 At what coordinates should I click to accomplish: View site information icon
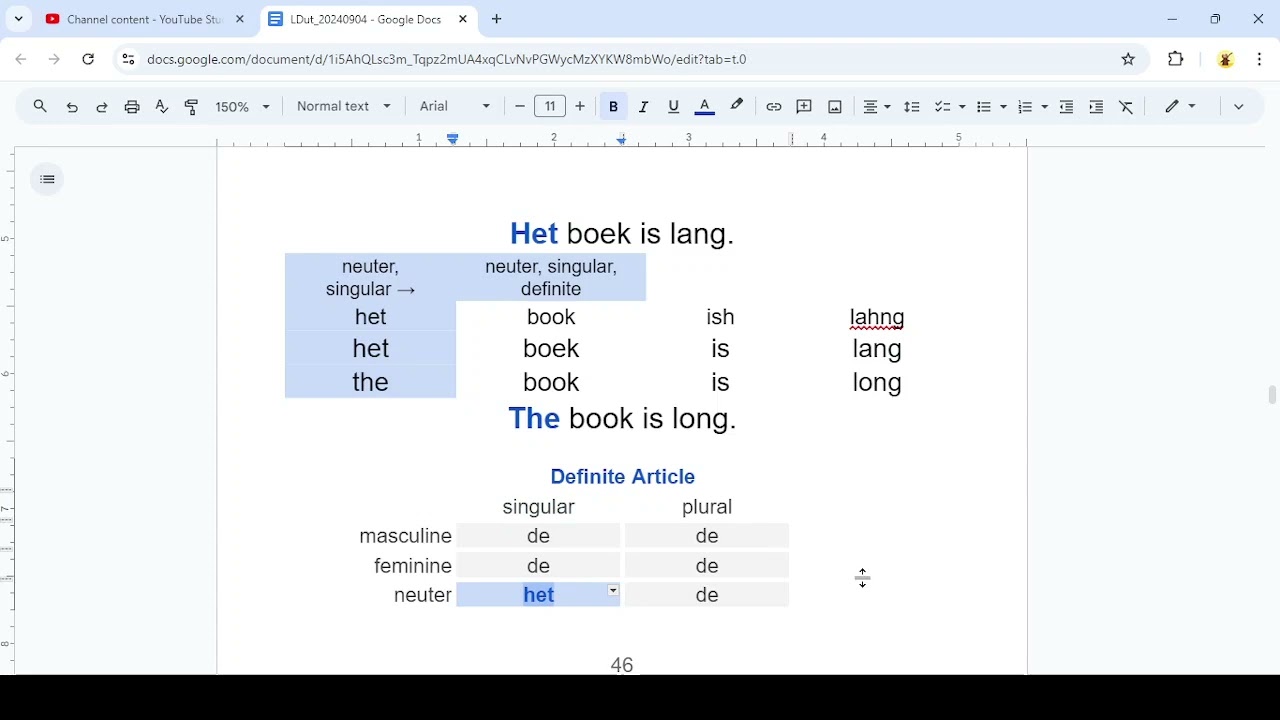[x=128, y=59]
